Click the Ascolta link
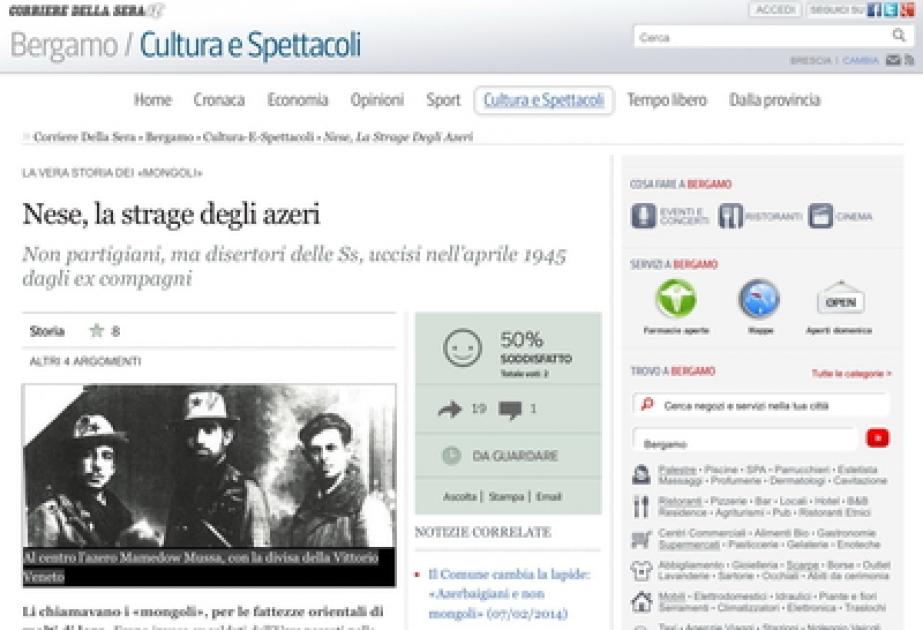The width and height of the screenshot is (923, 630). click(x=460, y=496)
